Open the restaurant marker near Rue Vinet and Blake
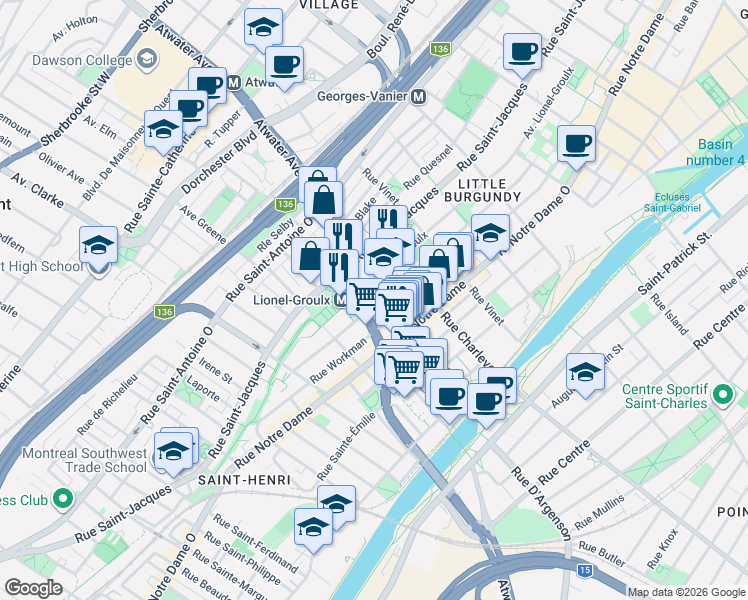 click(x=388, y=220)
